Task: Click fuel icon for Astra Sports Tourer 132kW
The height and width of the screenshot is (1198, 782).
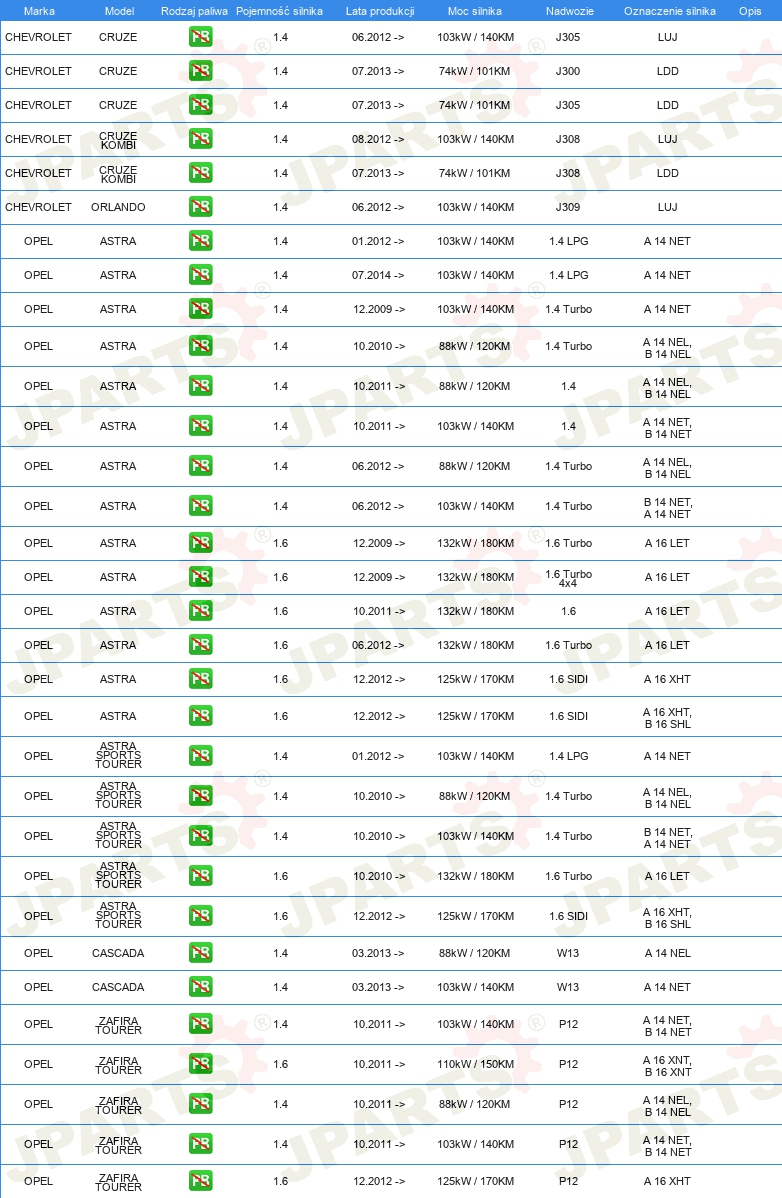Action: (201, 876)
